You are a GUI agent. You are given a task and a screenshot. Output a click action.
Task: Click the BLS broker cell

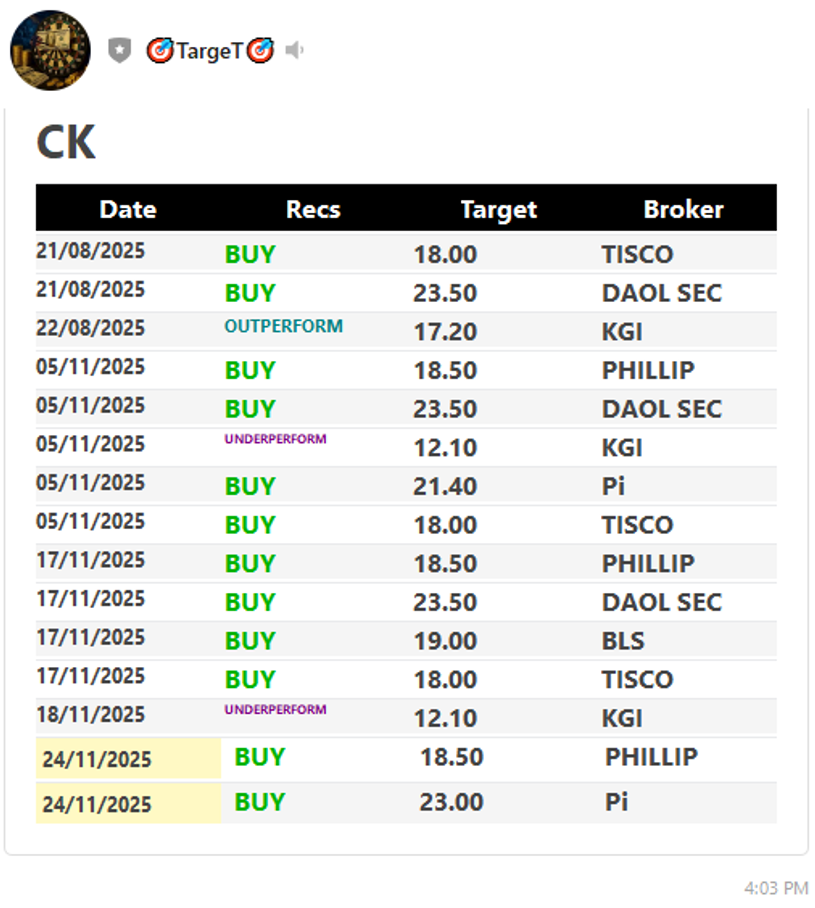(x=623, y=641)
